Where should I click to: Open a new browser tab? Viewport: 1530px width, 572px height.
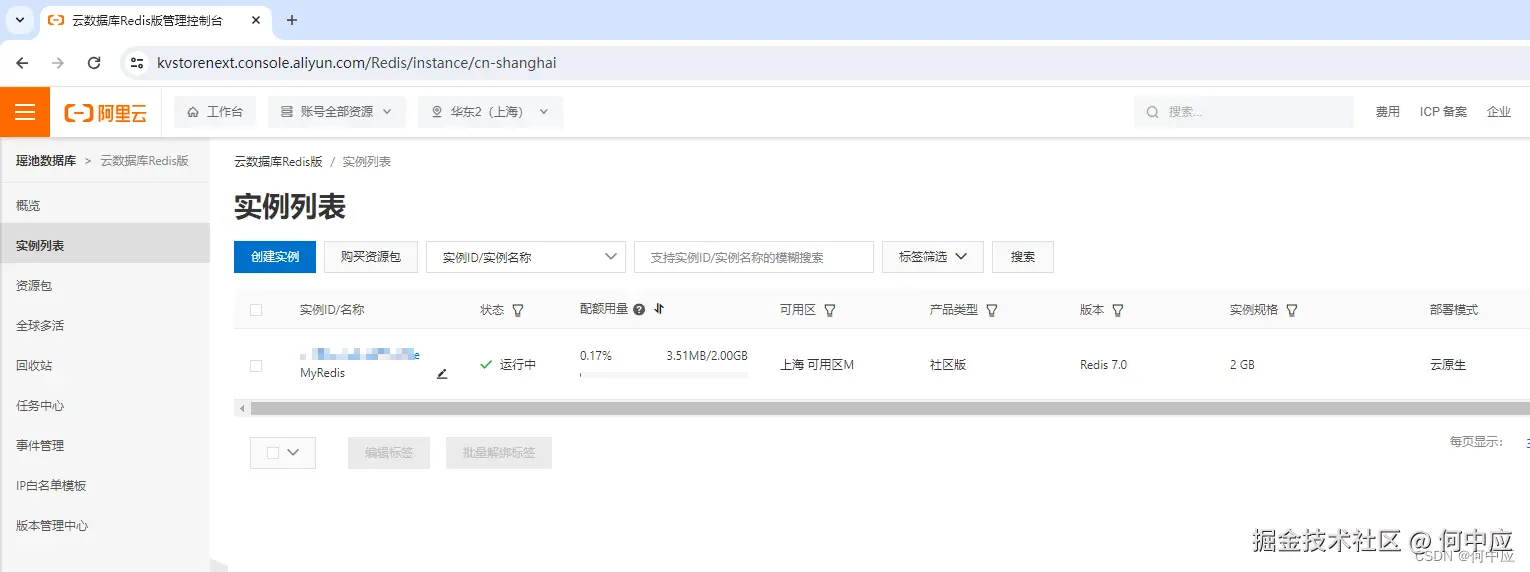[x=292, y=20]
